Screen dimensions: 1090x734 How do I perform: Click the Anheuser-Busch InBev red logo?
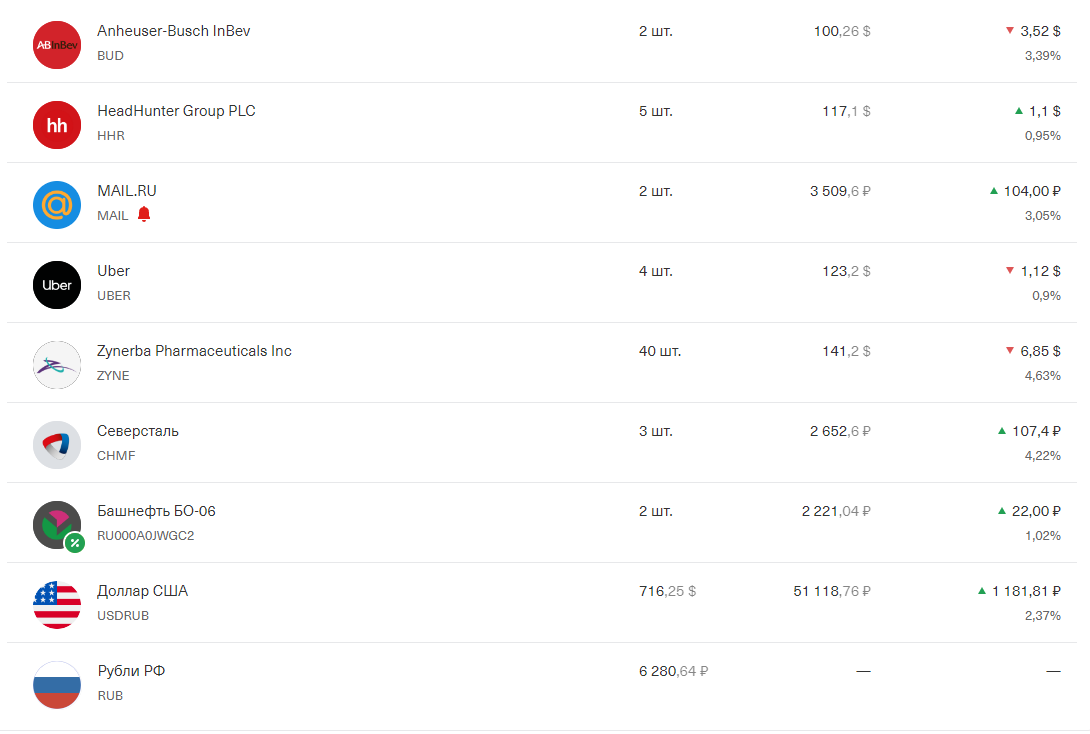click(x=56, y=45)
